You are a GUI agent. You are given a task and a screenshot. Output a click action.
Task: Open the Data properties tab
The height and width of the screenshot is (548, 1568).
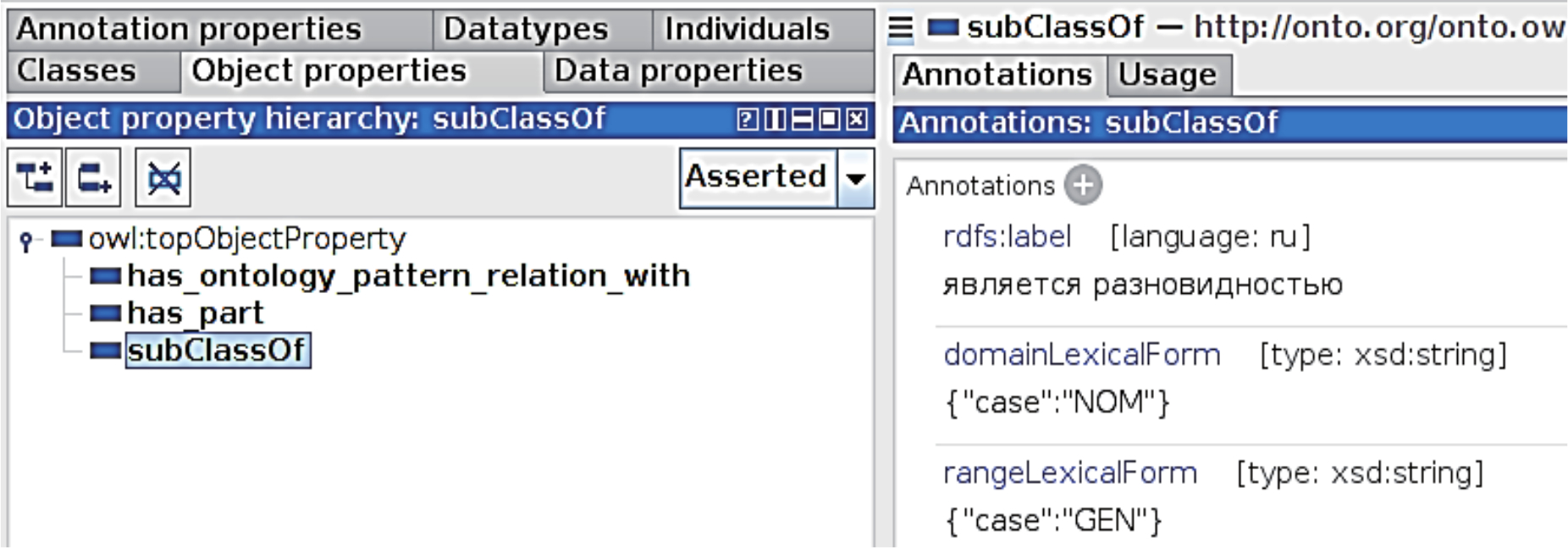(678, 71)
